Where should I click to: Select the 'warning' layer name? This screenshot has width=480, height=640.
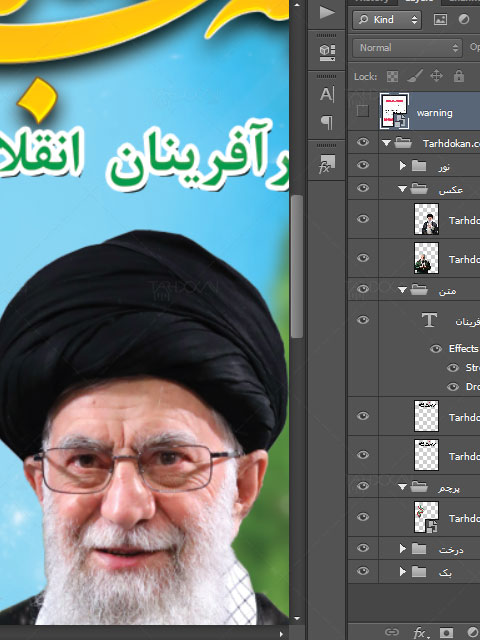434,113
